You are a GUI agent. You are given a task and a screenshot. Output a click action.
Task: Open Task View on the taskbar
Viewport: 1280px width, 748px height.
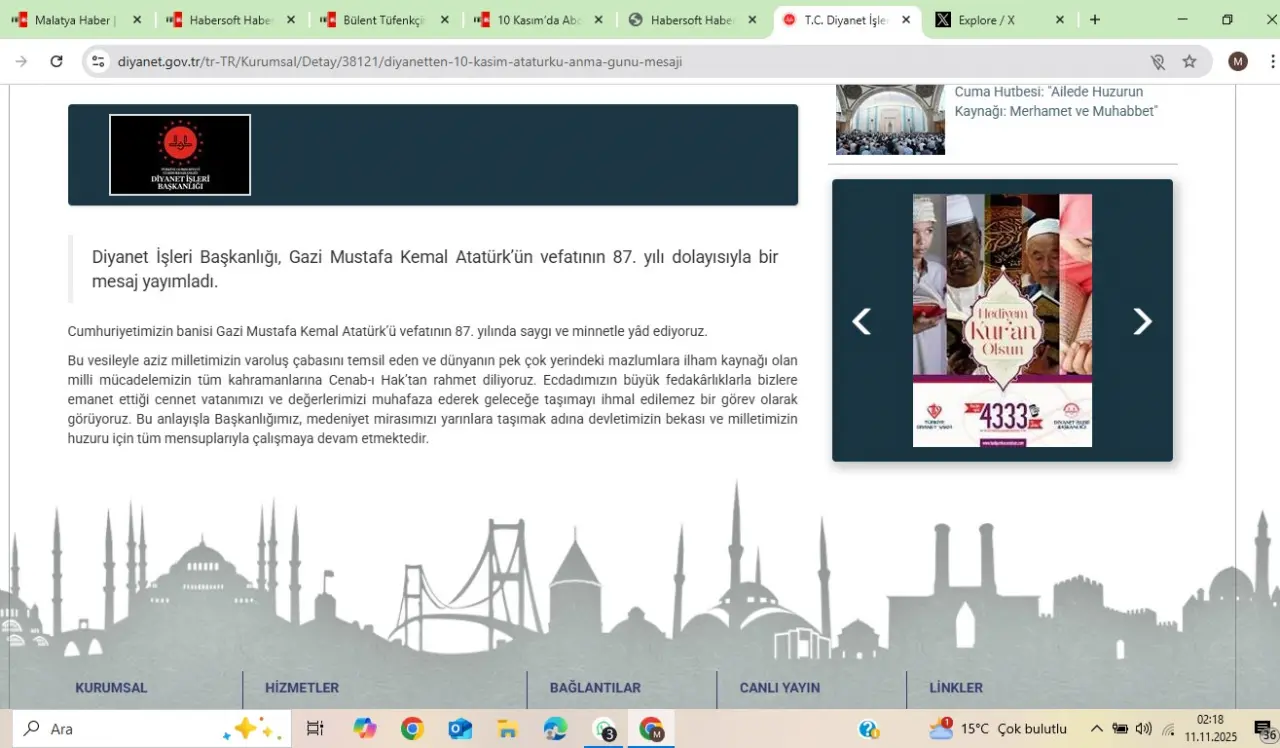tap(315, 729)
